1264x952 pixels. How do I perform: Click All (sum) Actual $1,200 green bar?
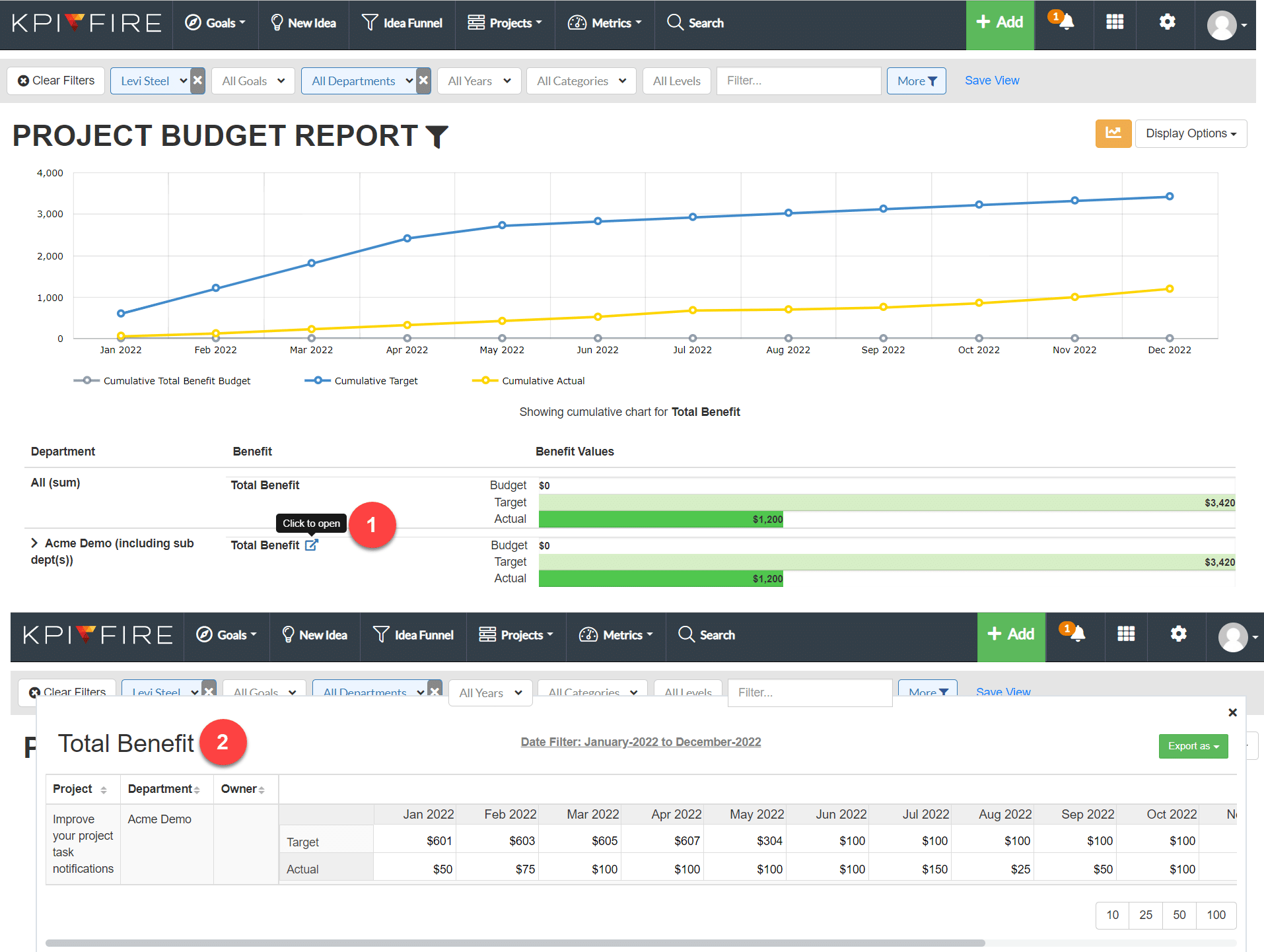(660, 519)
